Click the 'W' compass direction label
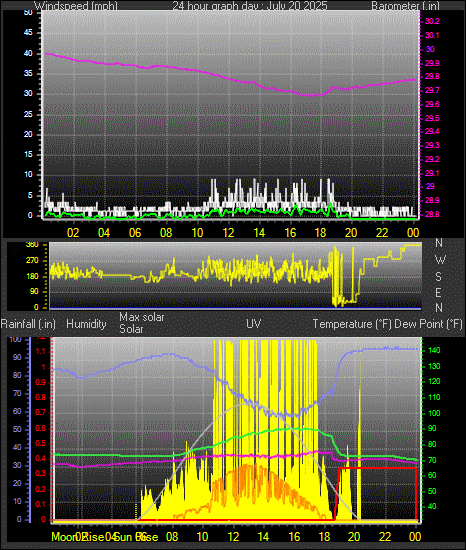The width and height of the screenshot is (466, 550). pyautogui.click(x=440, y=260)
